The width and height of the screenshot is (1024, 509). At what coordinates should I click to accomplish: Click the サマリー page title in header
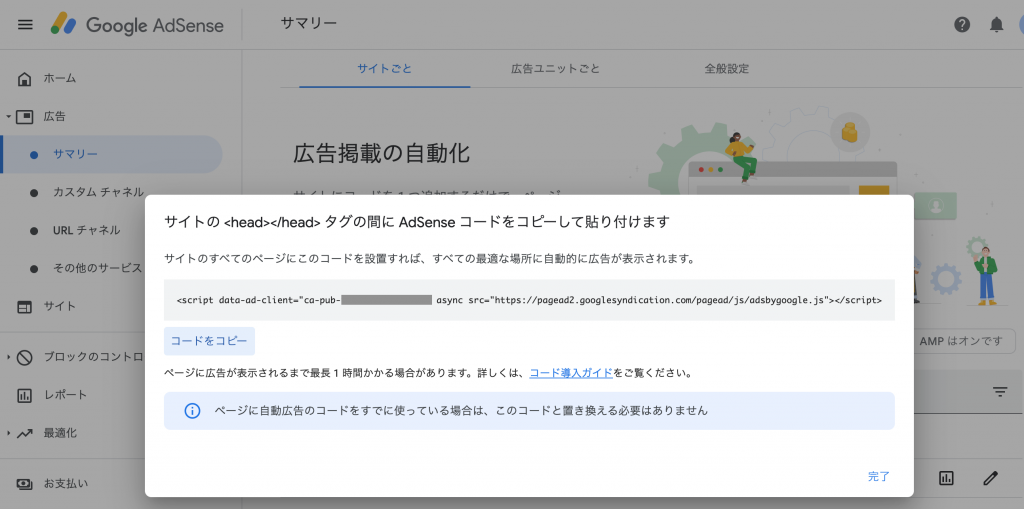pos(309,24)
